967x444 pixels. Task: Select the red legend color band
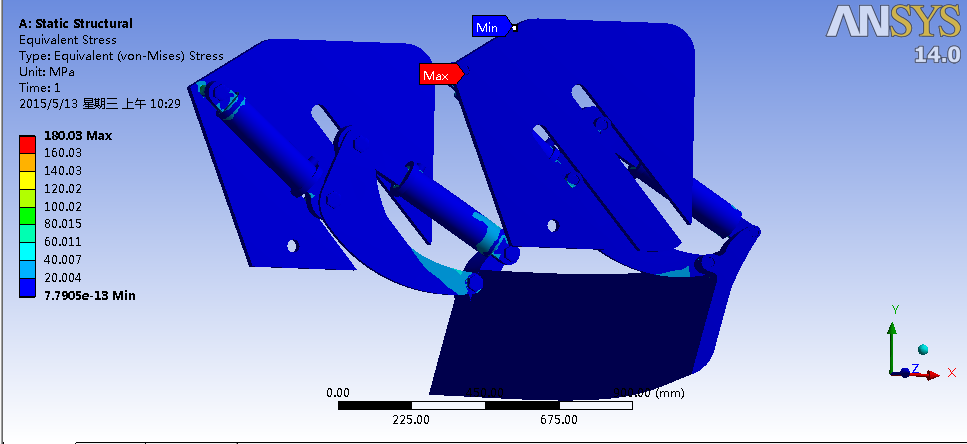(x=27, y=144)
